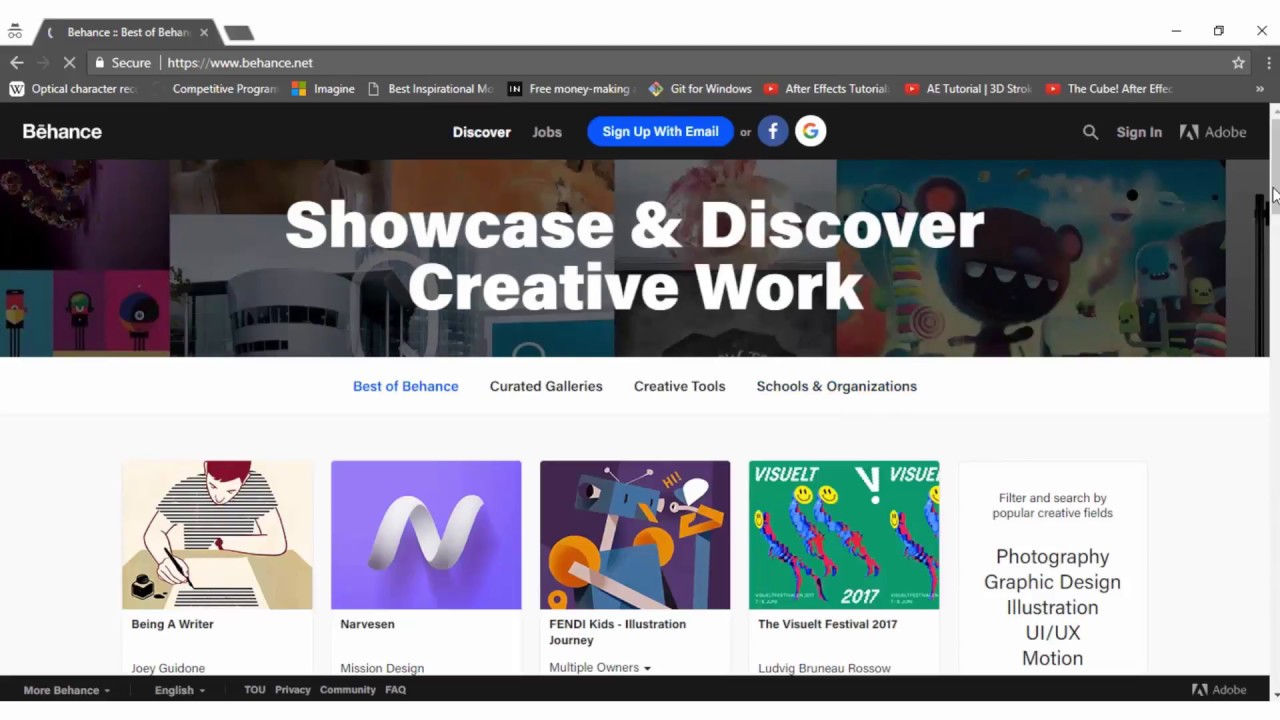Click Sign In link
The height and width of the screenshot is (720, 1280).
(x=1139, y=132)
